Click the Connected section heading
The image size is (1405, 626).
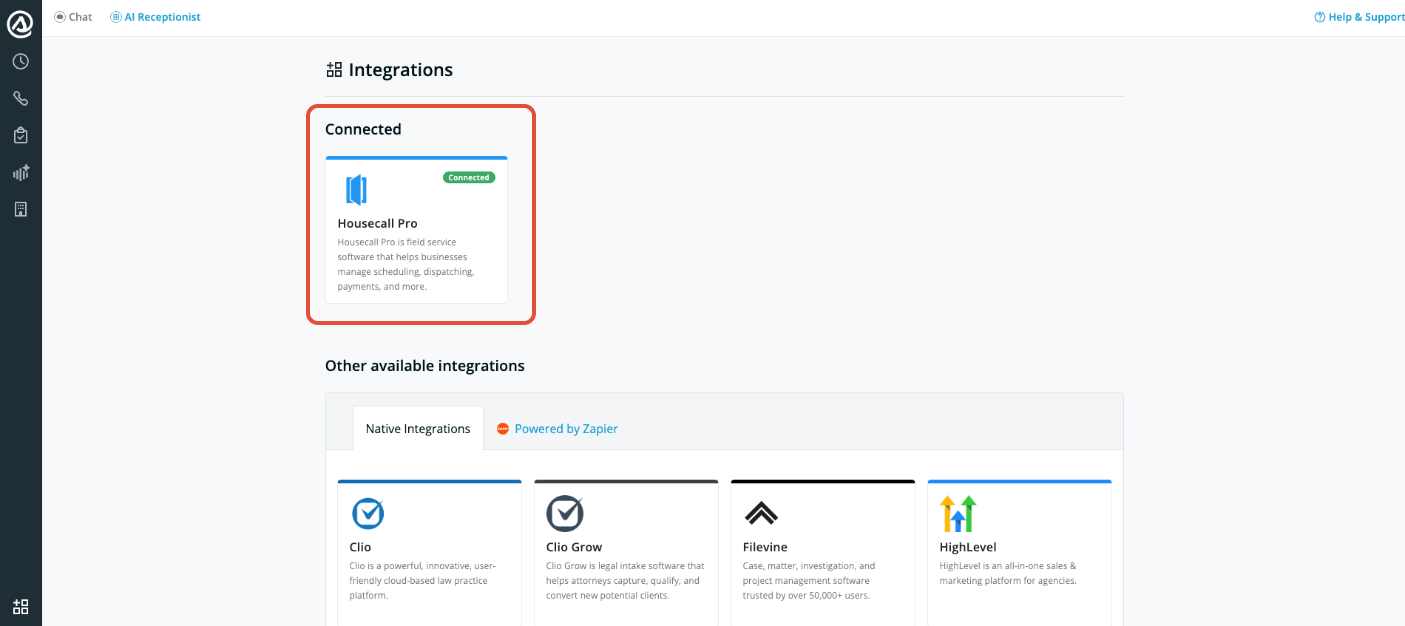tap(363, 129)
